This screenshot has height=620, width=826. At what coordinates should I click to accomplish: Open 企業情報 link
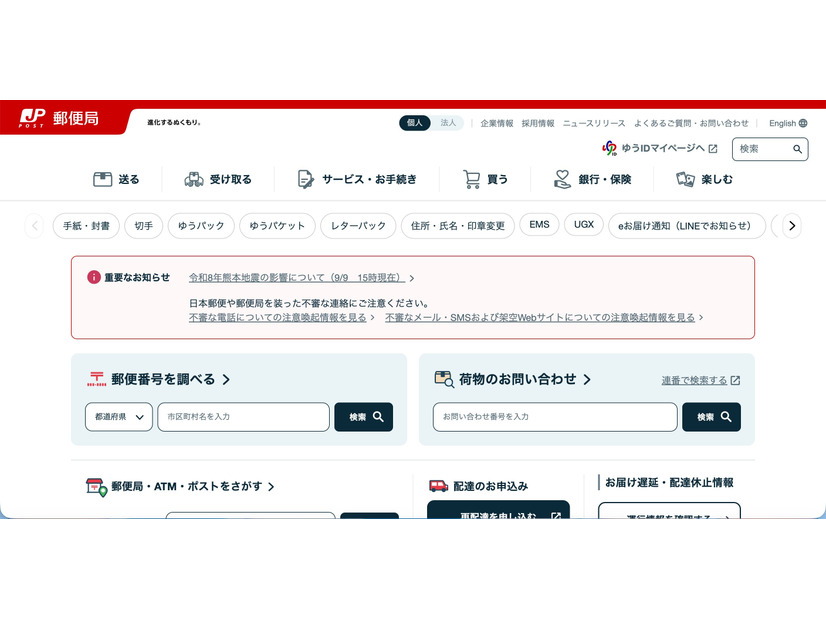point(497,123)
